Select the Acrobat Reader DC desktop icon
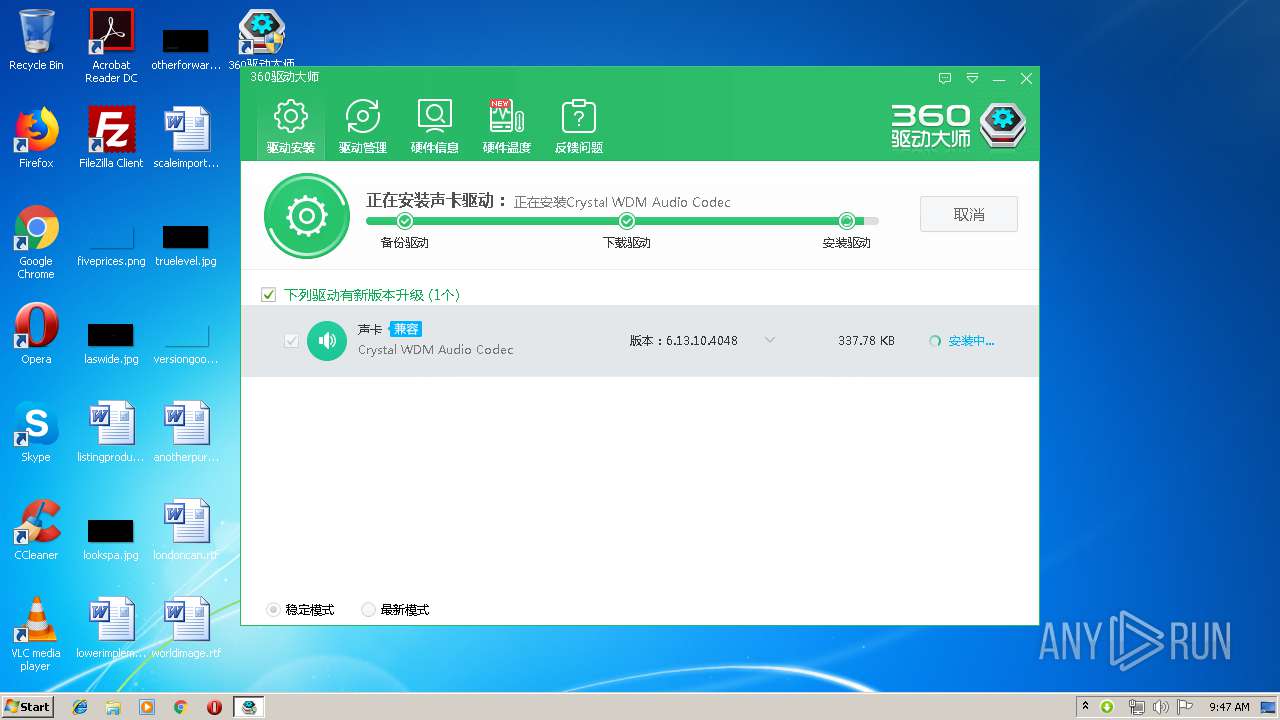 (111, 46)
